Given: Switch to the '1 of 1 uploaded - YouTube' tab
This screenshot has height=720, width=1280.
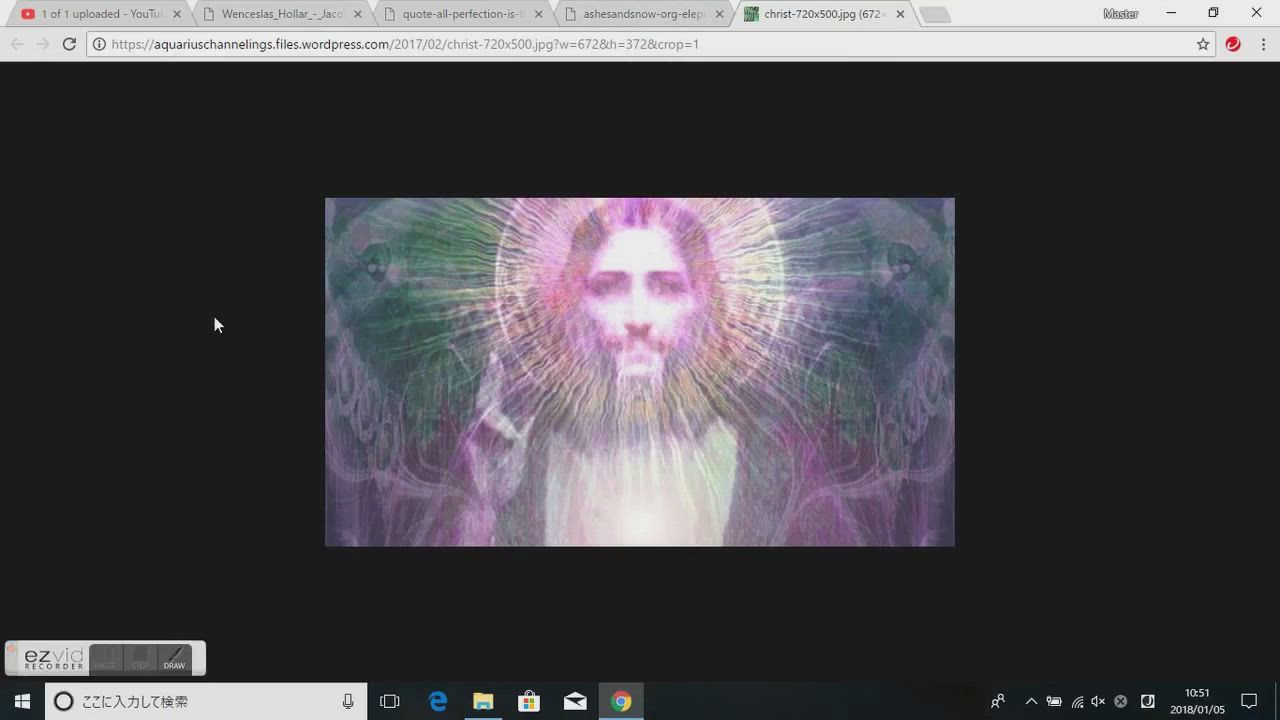Looking at the screenshot, I should click(100, 14).
